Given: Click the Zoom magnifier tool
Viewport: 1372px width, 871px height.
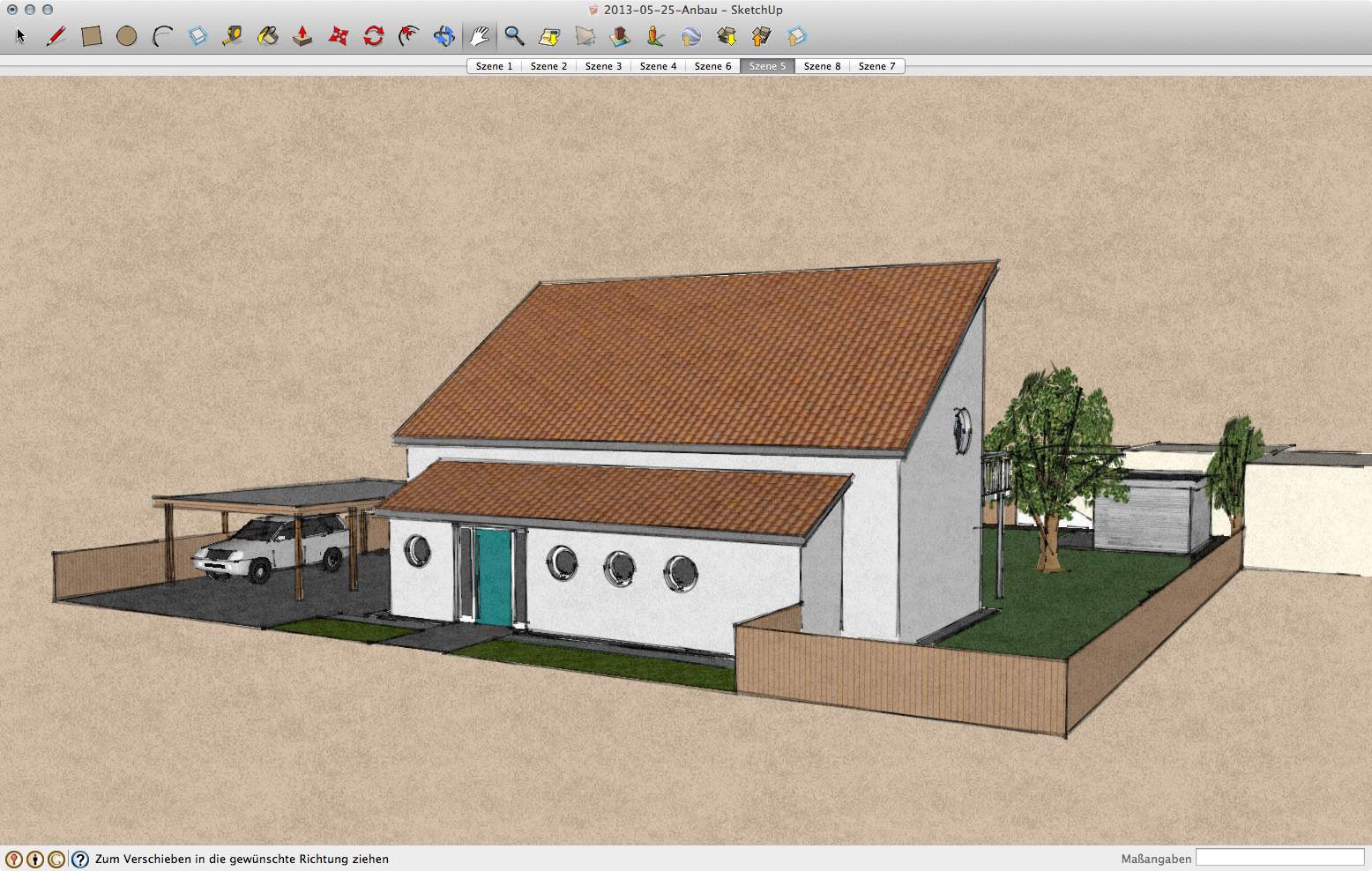Looking at the screenshot, I should 514,36.
